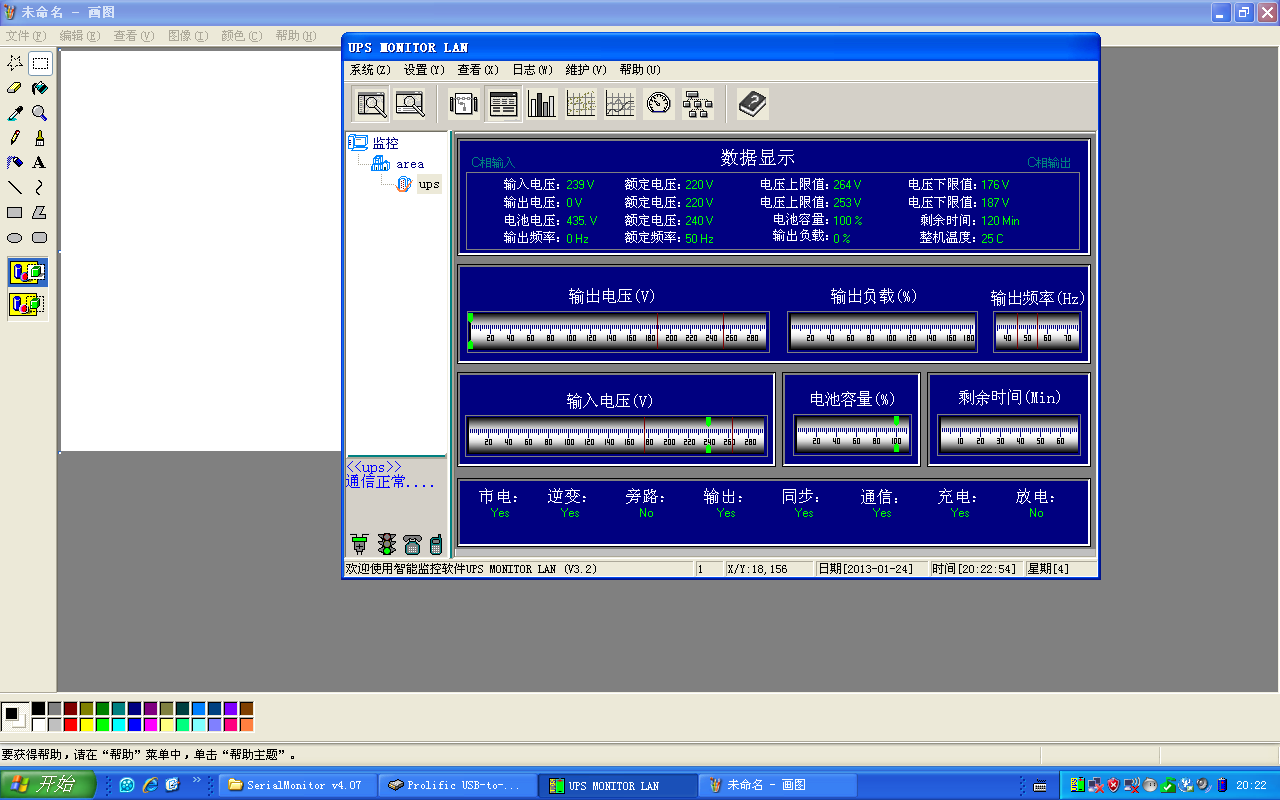This screenshot has height=800, width=1280.
Task: Choose the transparent selection mode option
Action: click(27, 304)
